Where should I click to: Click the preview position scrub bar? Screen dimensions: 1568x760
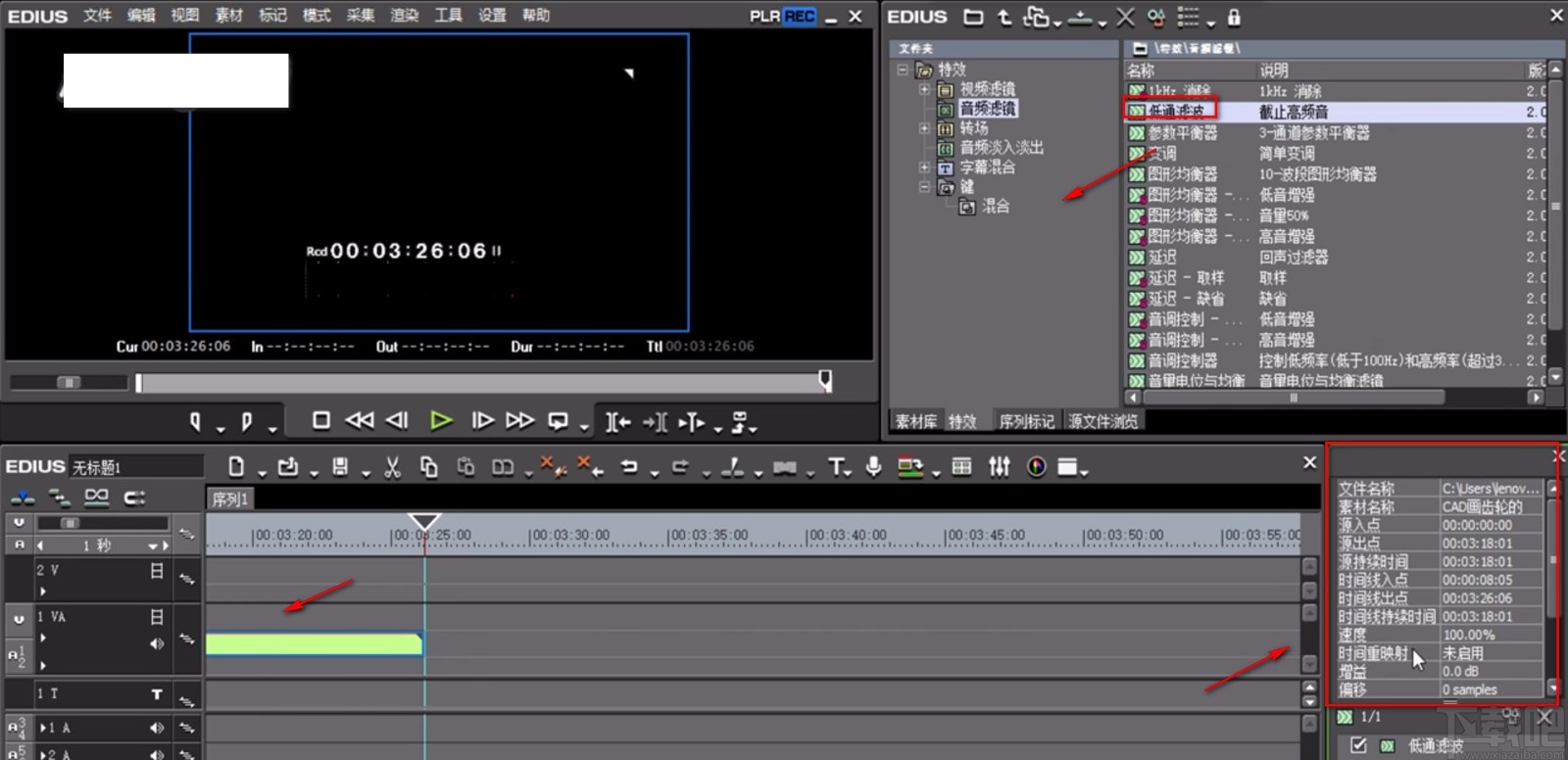(x=484, y=382)
